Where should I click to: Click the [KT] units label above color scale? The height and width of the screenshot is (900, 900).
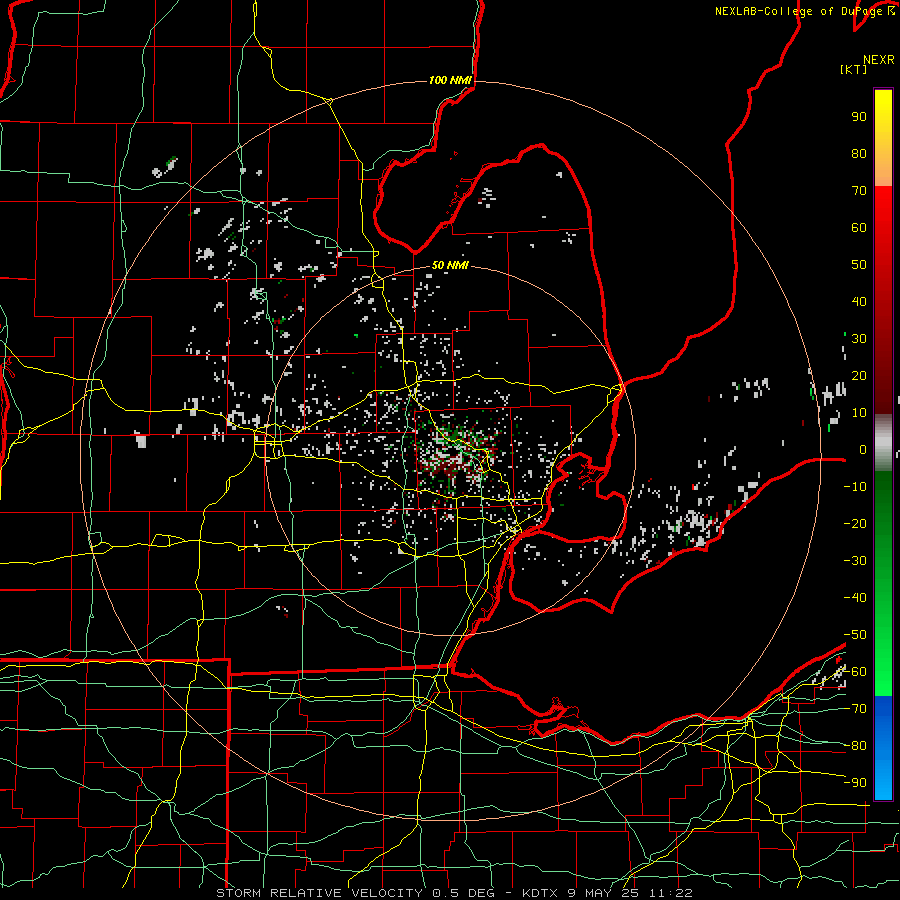click(854, 69)
